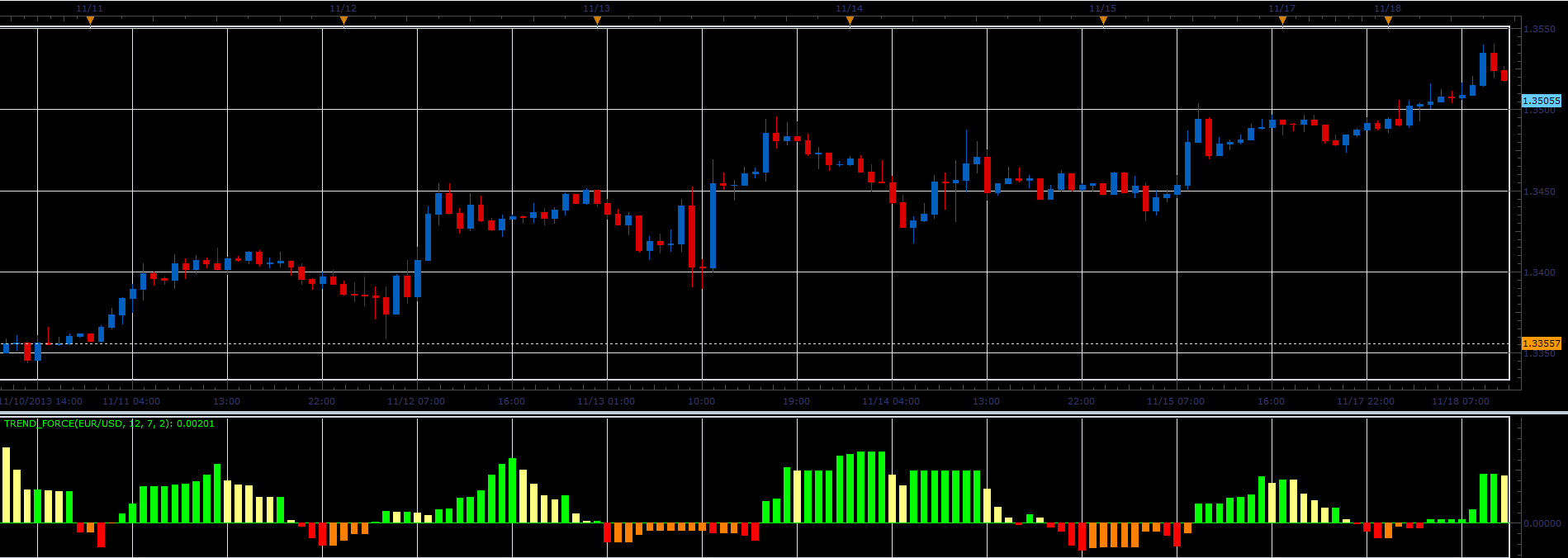Click the 11/18 day separator triangle marker
The image size is (1568, 558).
[x=1388, y=21]
